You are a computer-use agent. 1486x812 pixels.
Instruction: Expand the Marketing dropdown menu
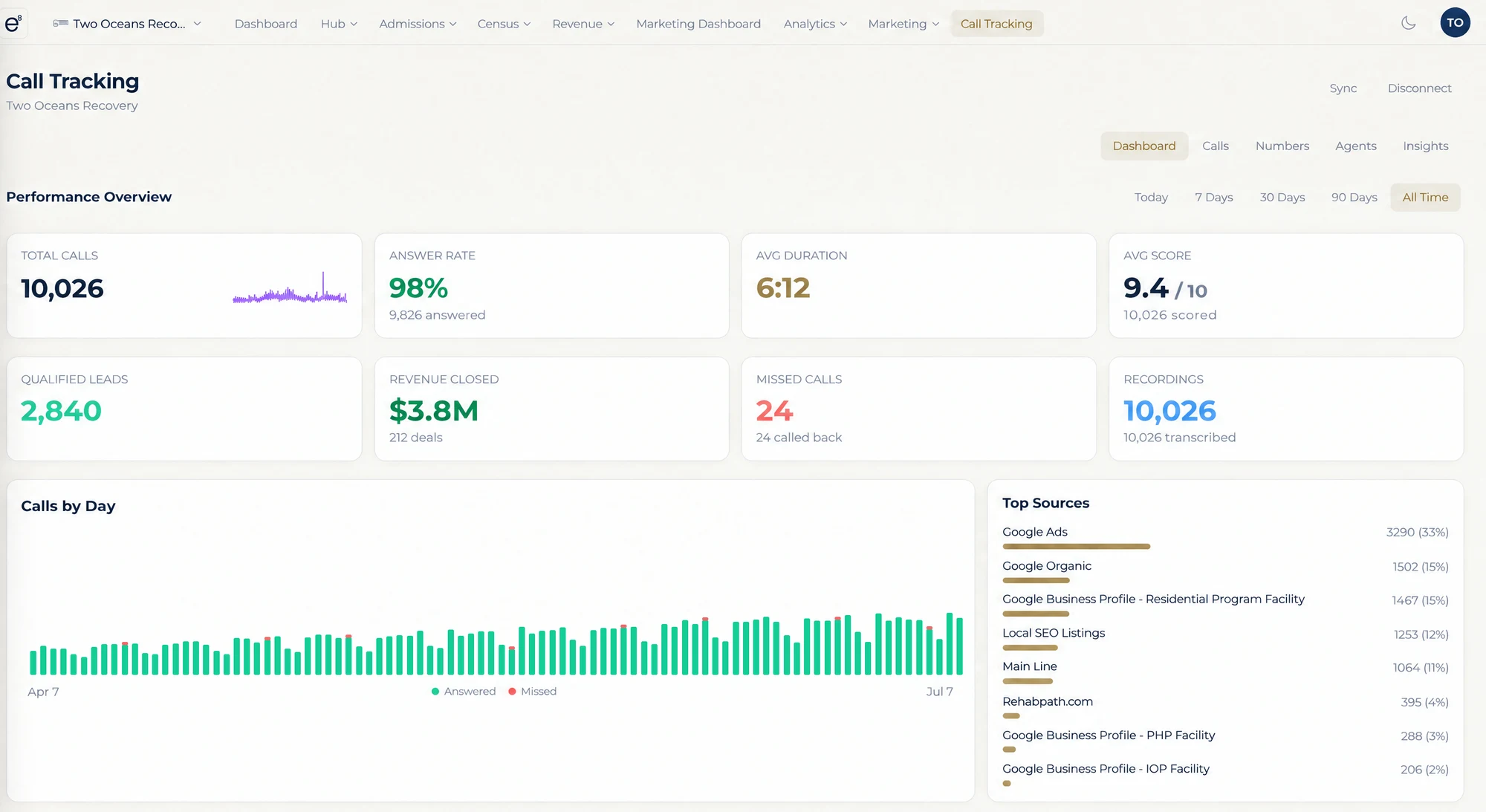pyautogui.click(x=903, y=24)
